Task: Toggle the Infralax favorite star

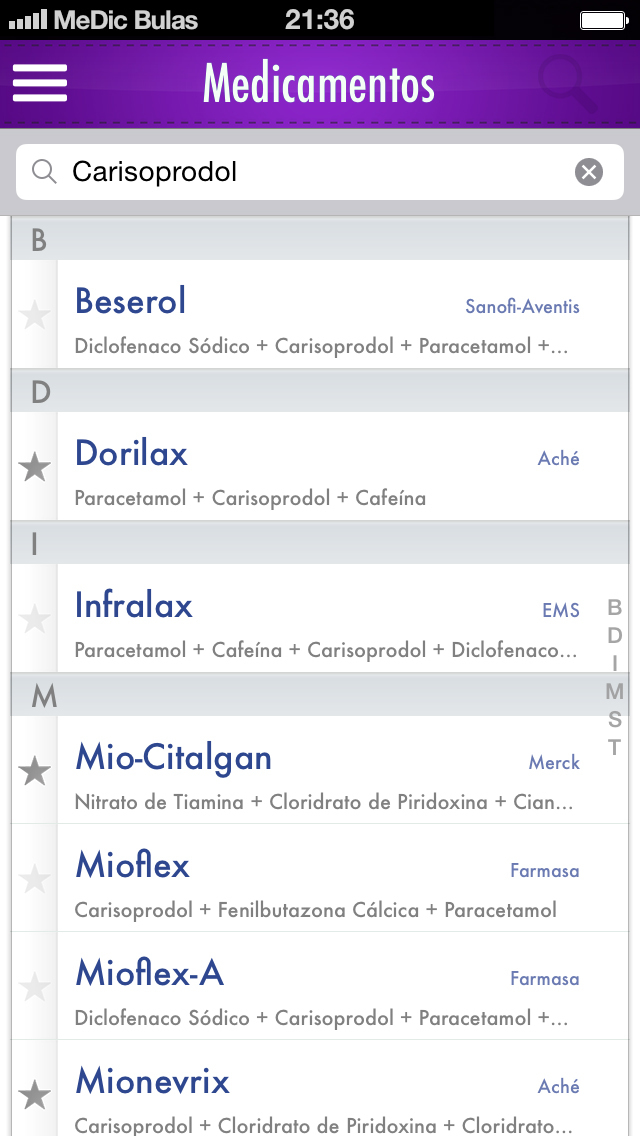Action: [35, 619]
